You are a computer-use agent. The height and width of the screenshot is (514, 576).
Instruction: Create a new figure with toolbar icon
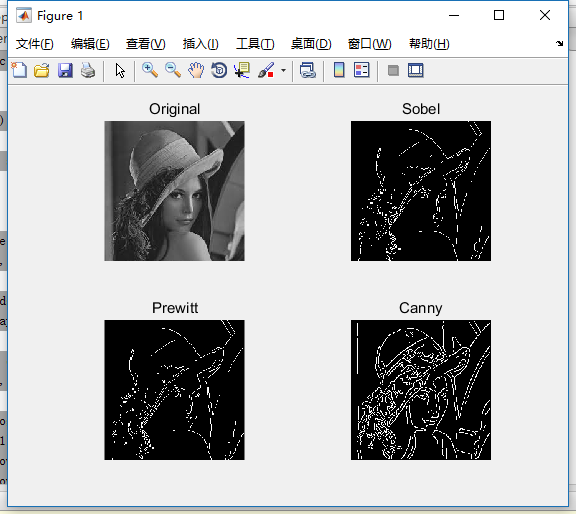click(19, 70)
